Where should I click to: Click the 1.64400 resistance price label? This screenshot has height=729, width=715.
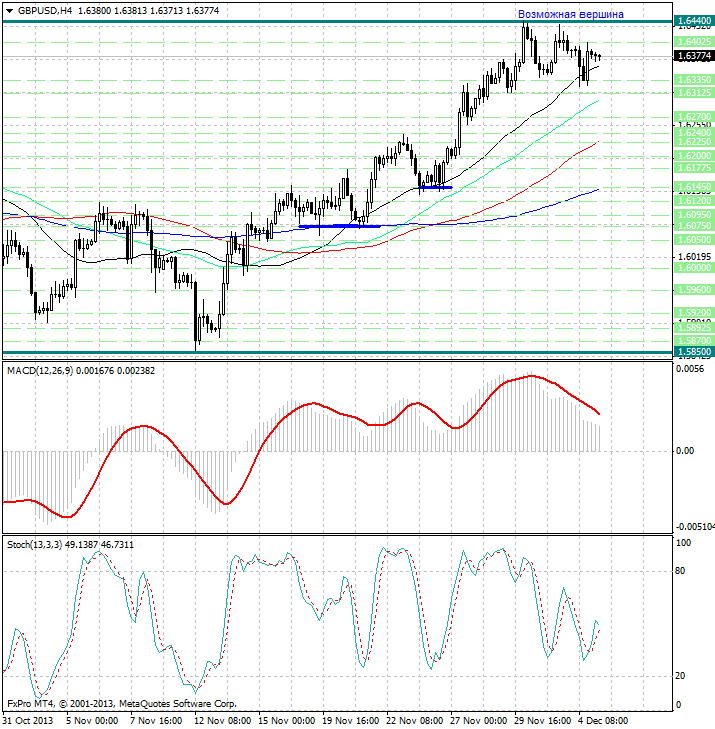(694, 20)
